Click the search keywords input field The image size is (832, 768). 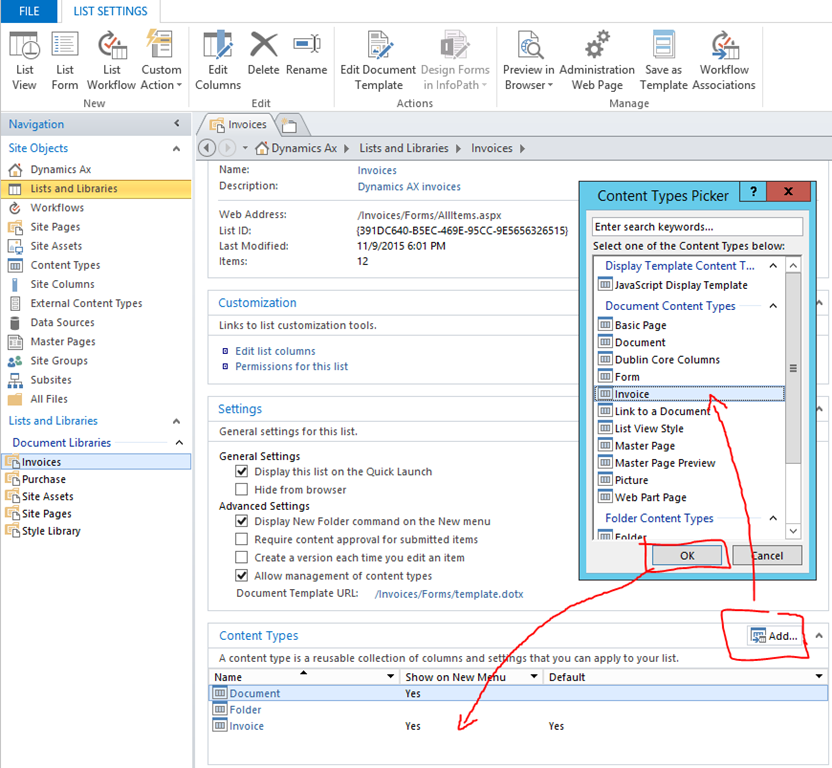[x=697, y=227]
